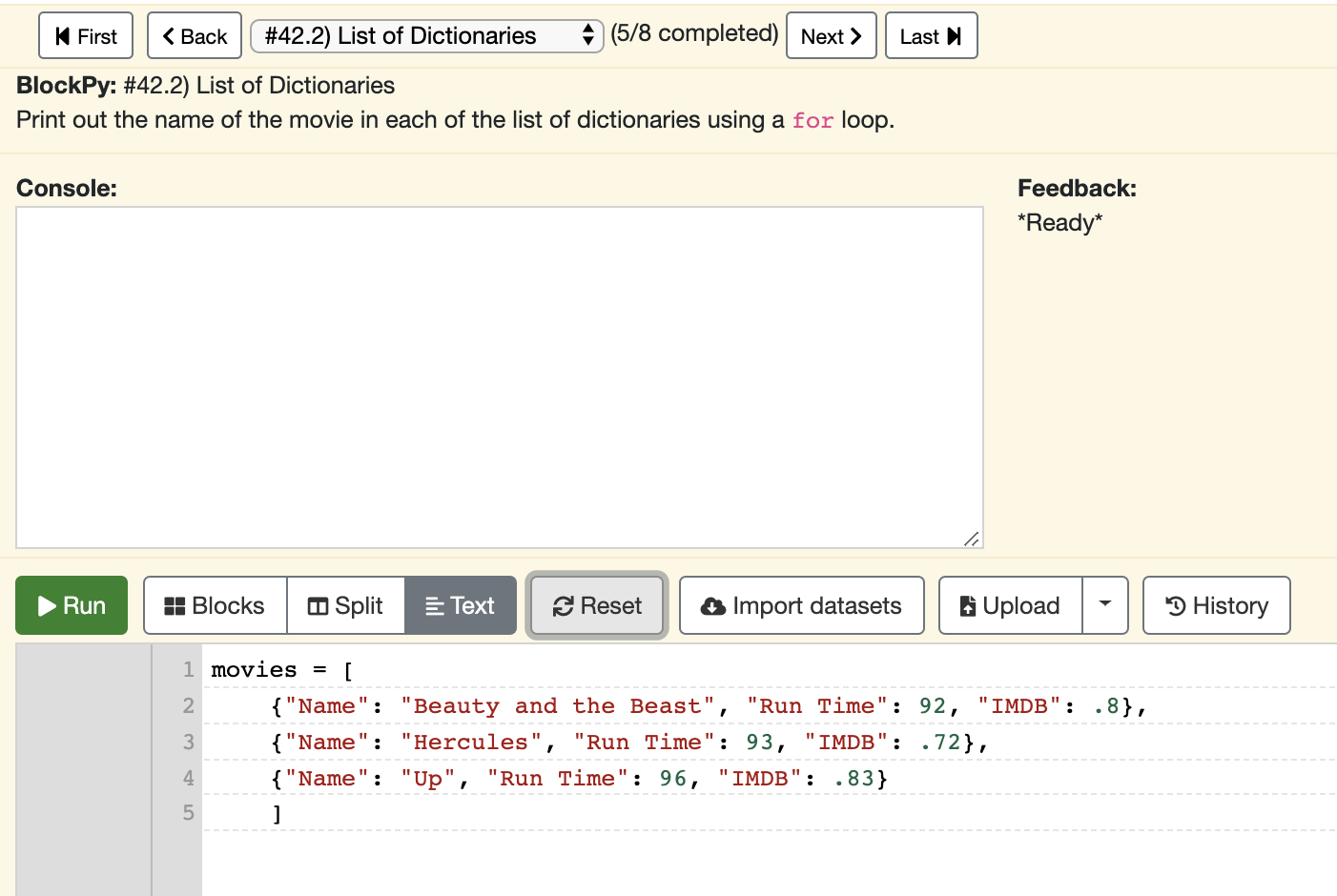Reset the code to its starting state
The image size is (1337, 896).
coord(597,605)
